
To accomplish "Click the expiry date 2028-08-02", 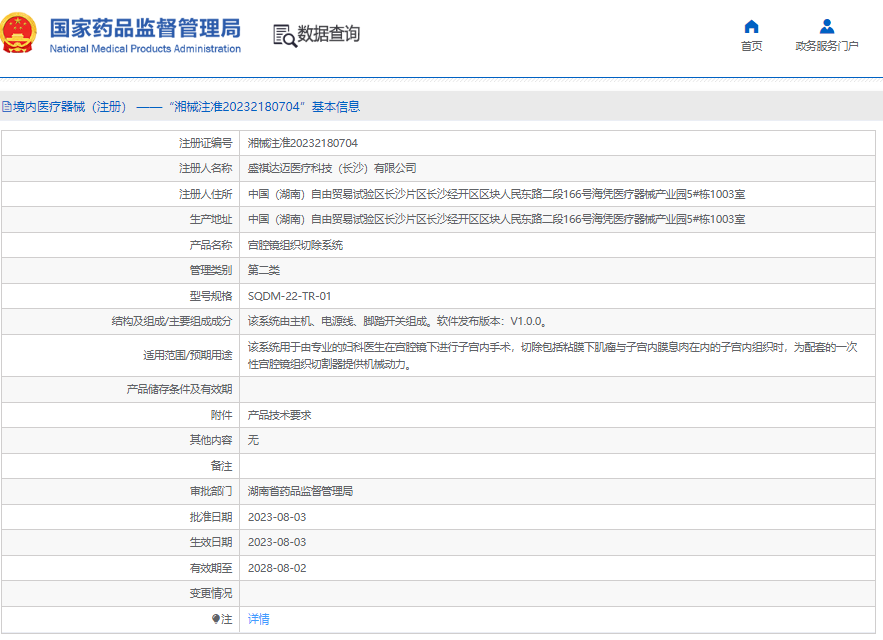I will pyautogui.click(x=277, y=568).
